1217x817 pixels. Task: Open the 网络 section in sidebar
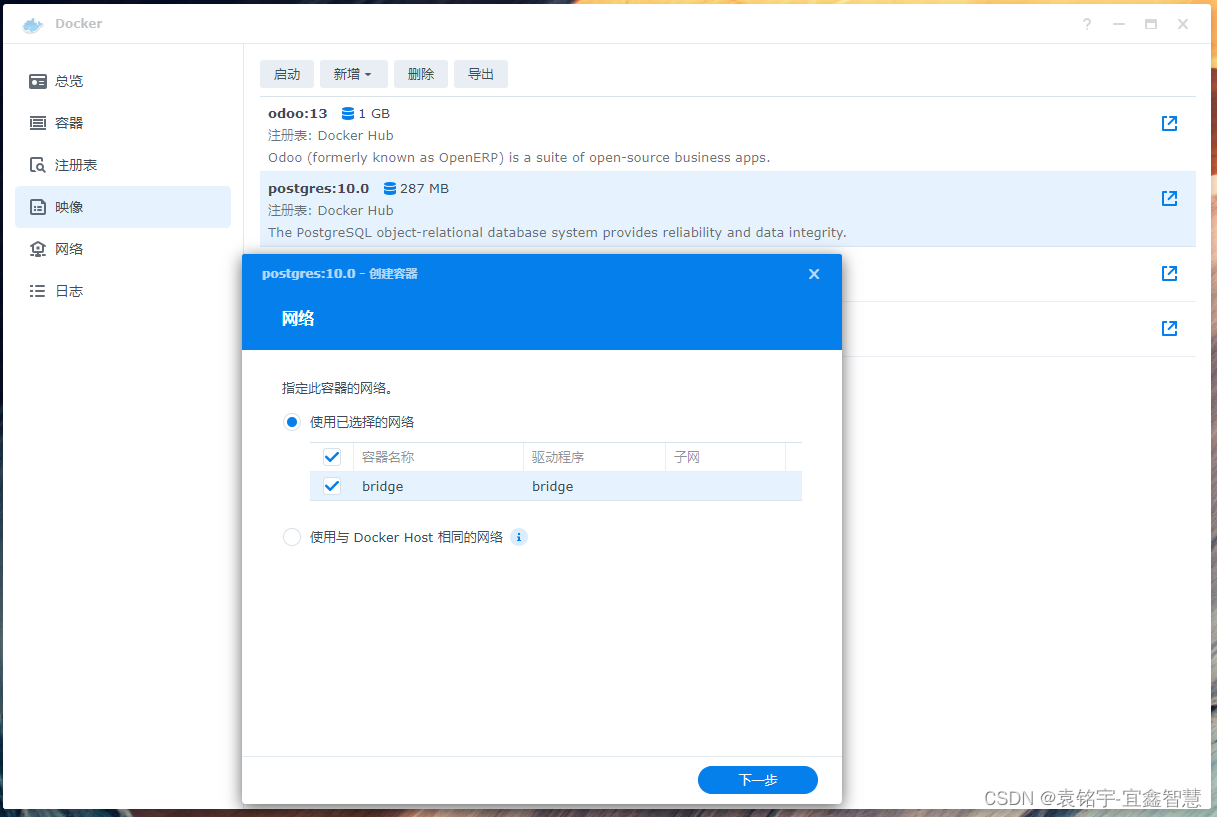click(123, 249)
